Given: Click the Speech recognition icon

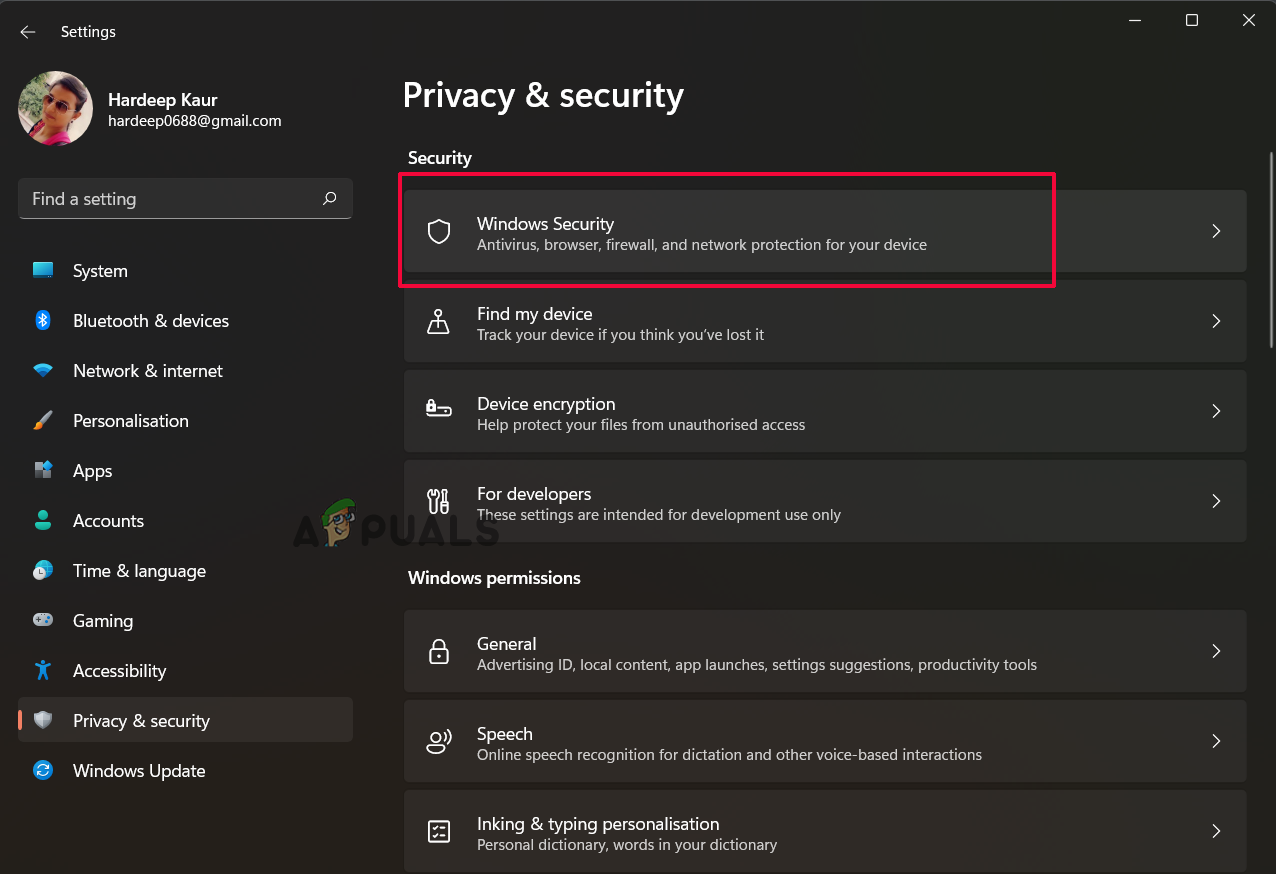Looking at the screenshot, I should click(x=439, y=742).
